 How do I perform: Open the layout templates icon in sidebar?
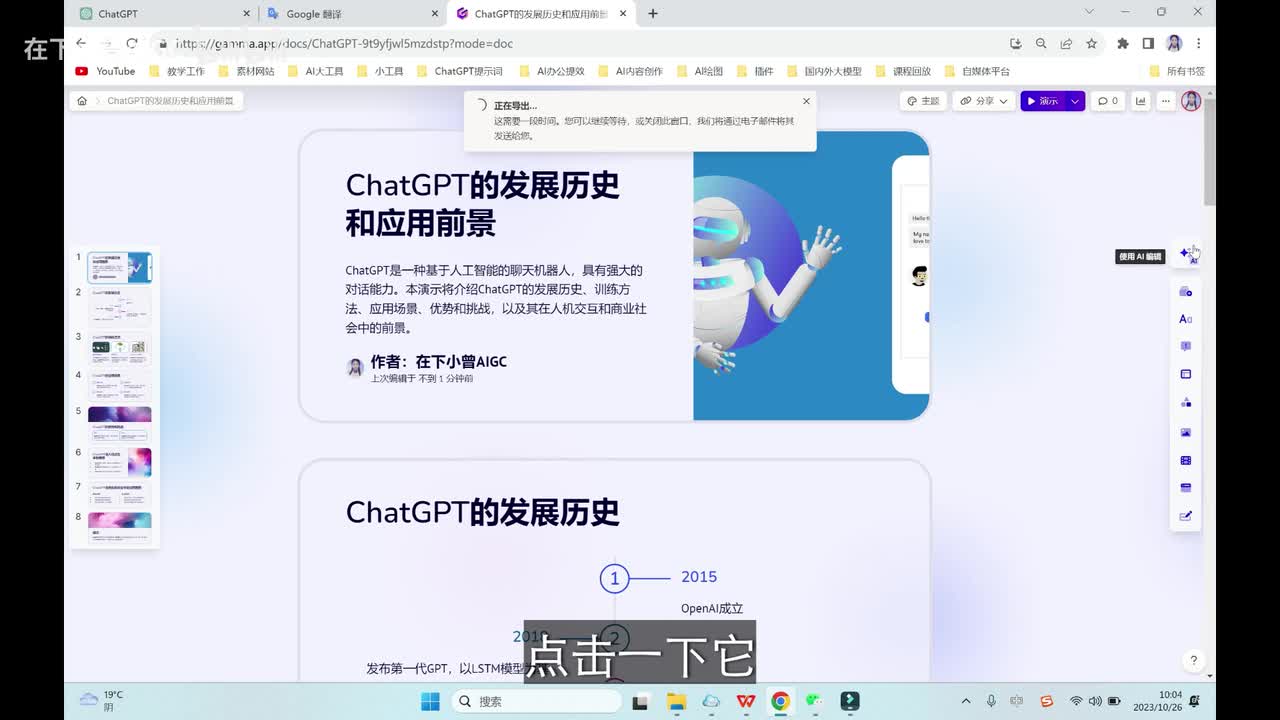point(1186,374)
